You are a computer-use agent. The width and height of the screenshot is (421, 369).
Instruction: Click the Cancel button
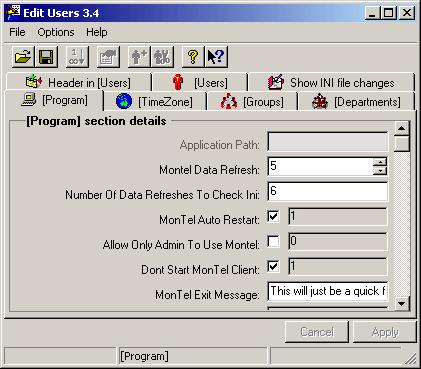317,332
